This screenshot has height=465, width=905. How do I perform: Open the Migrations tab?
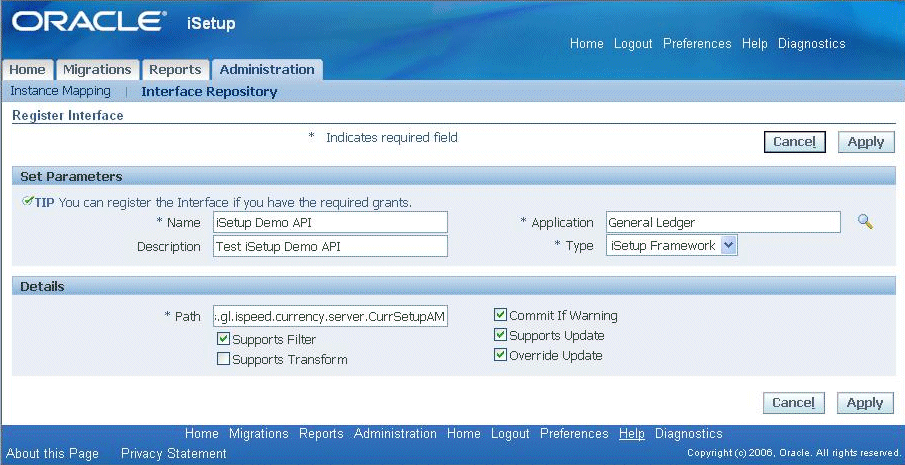tap(97, 70)
